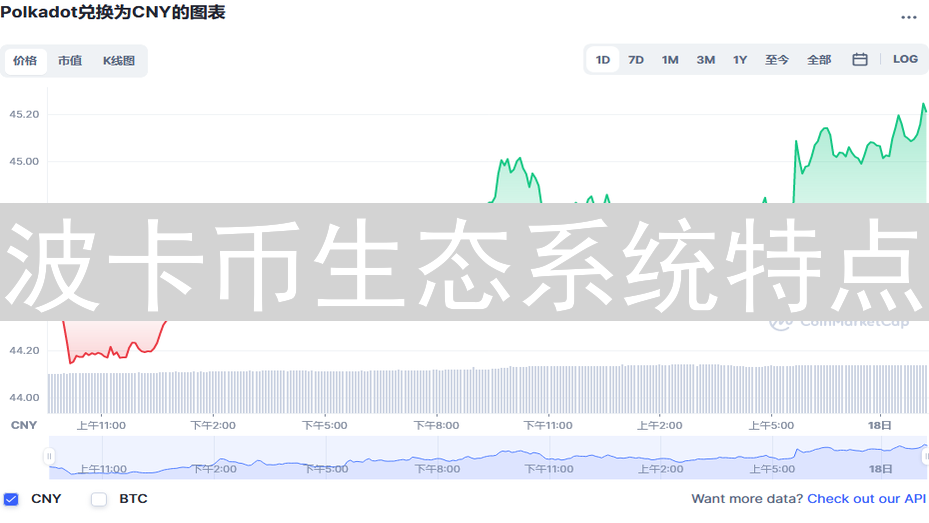
Task: Grab the left range slider handle
Action: [49, 456]
